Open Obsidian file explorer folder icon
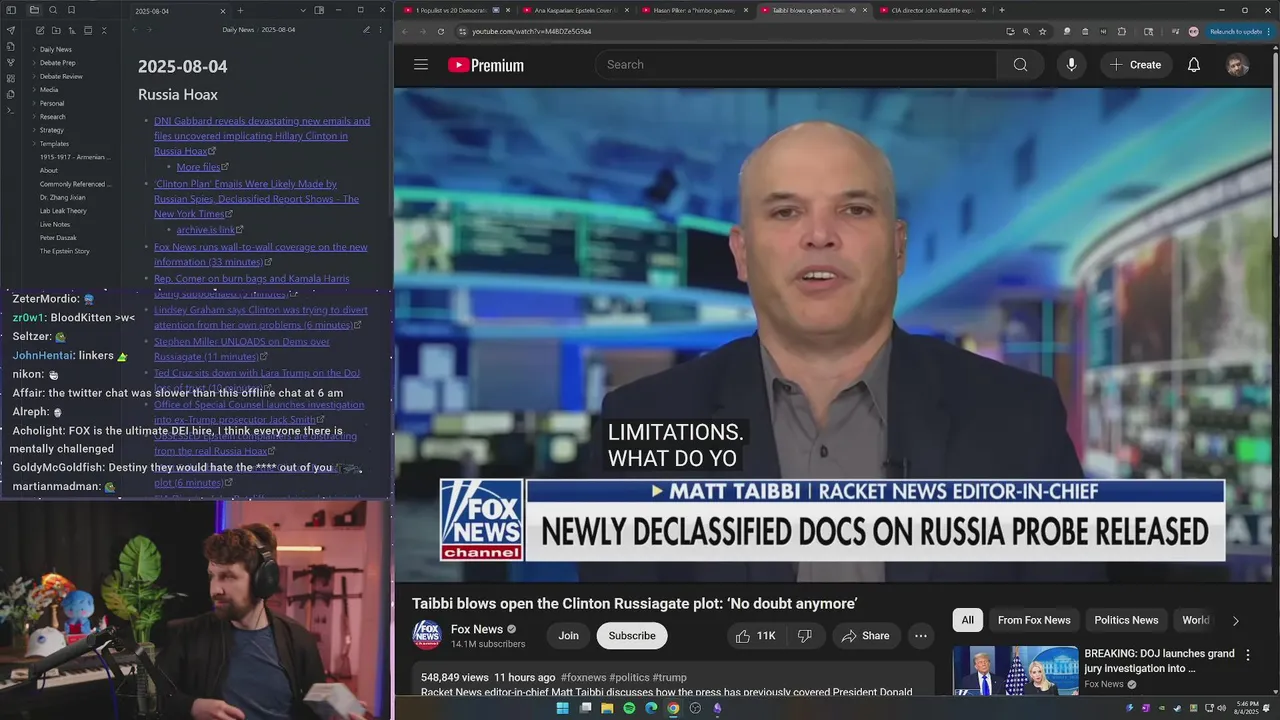Screen dimensions: 1280x720 coord(34,10)
